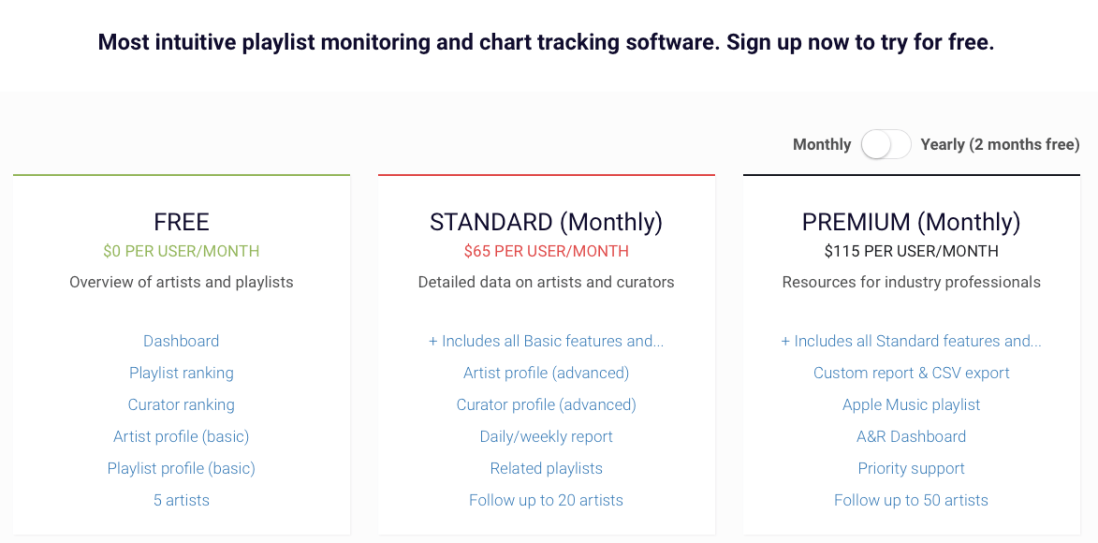Viewport: 1098px width, 543px height.
Task: Click the Priority support link
Action: [911, 468]
